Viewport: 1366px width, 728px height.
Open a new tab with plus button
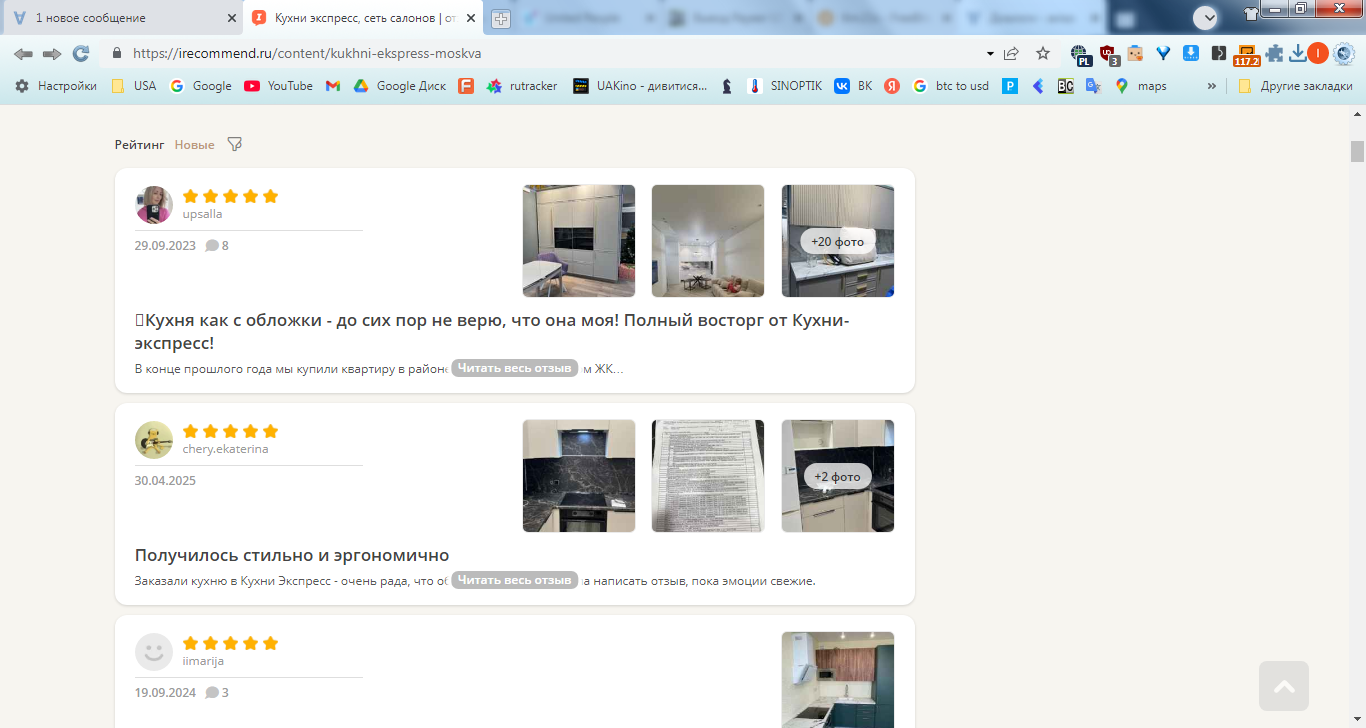tap(501, 19)
